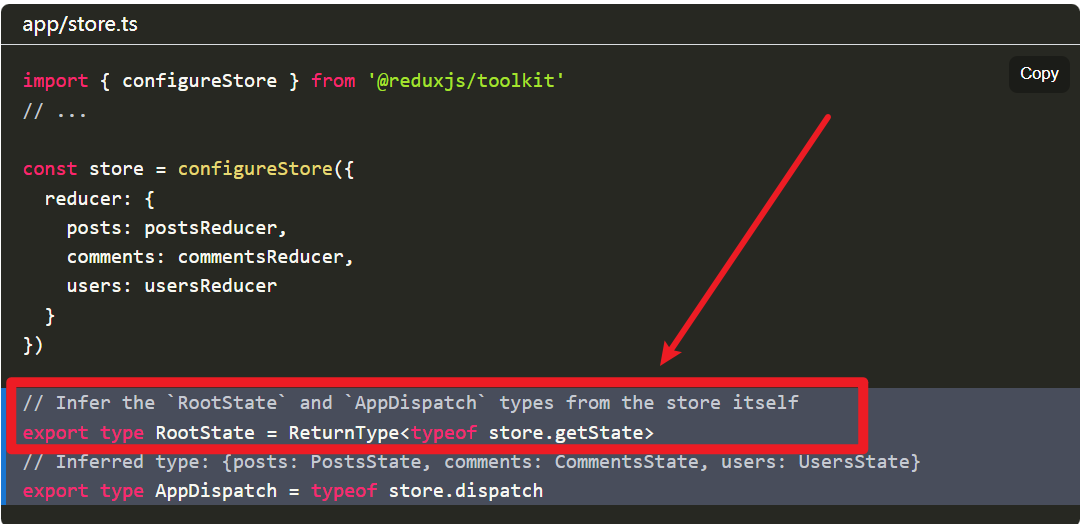The width and height of the screenshot is (1083, 524).
Task: Click the export type AppDispatch line
Action: [x=282, y=491]
